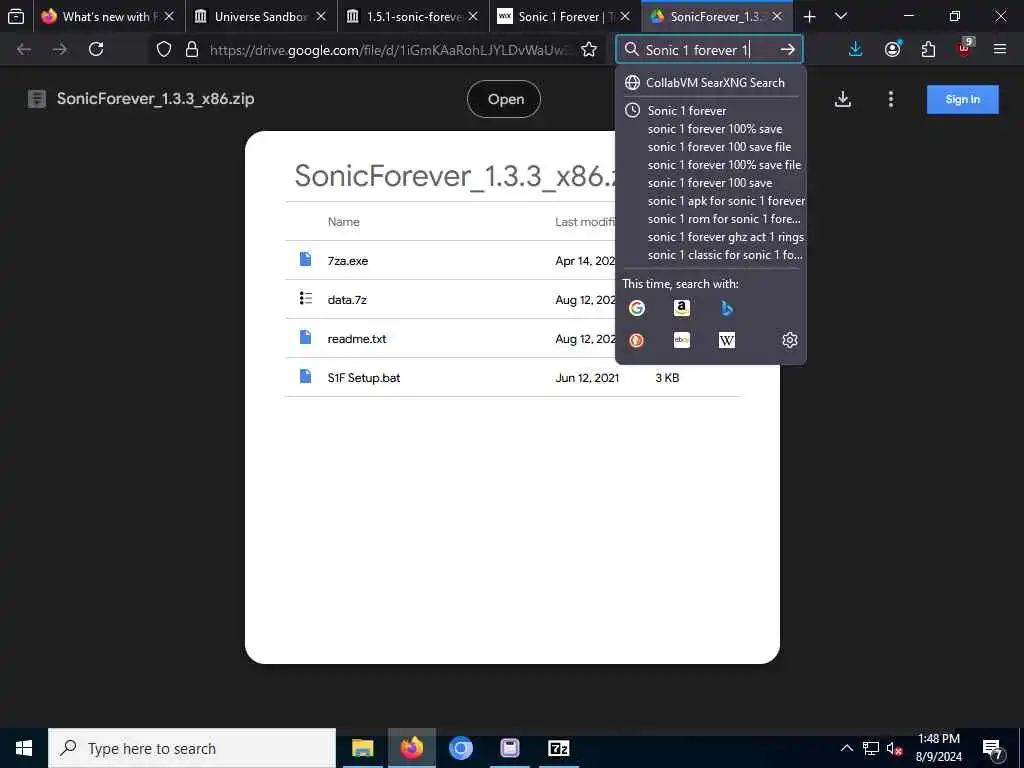This screenshot has width=1024, height=768.
Task: Click in the search bar field
Action: point(709,50)
